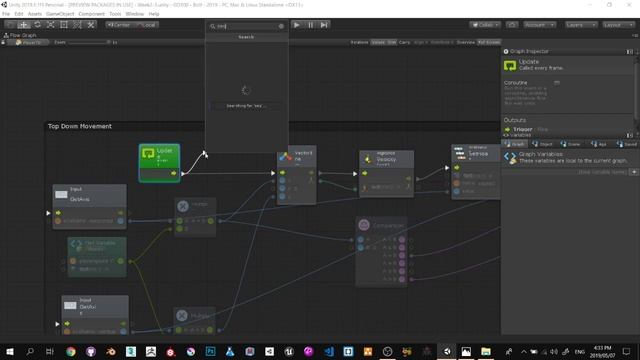Open the Align dropdown in graph toolbar
The height and width of the screenshot is (360, 640).
[420, 42]
